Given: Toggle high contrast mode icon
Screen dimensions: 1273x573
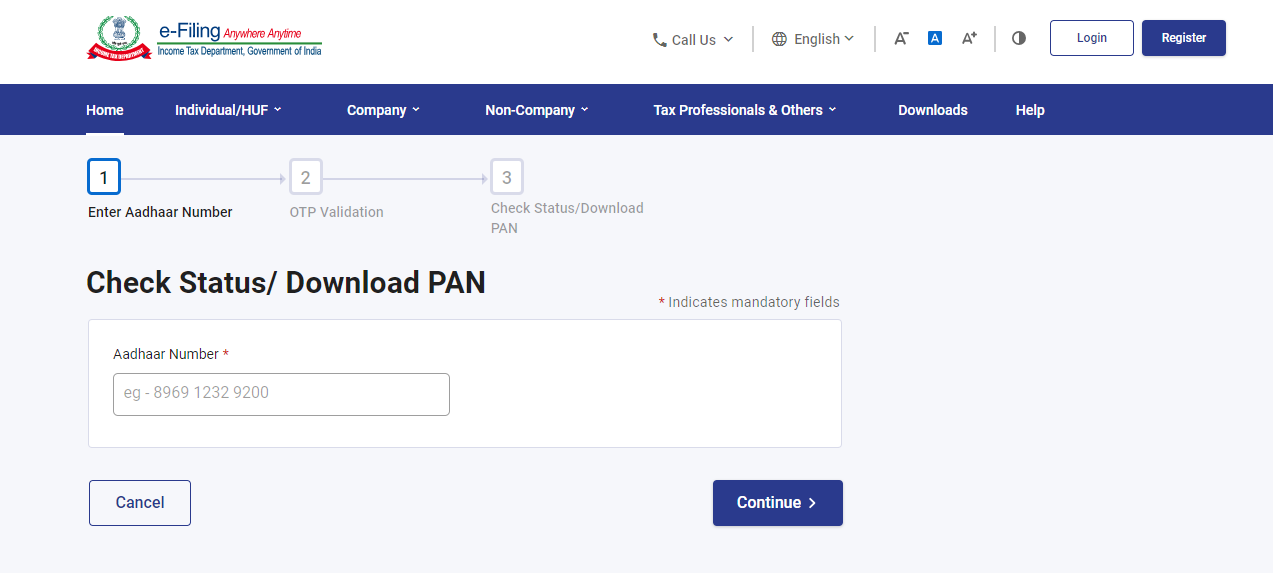Looking at the screenshot, I should click(1019, 38).
